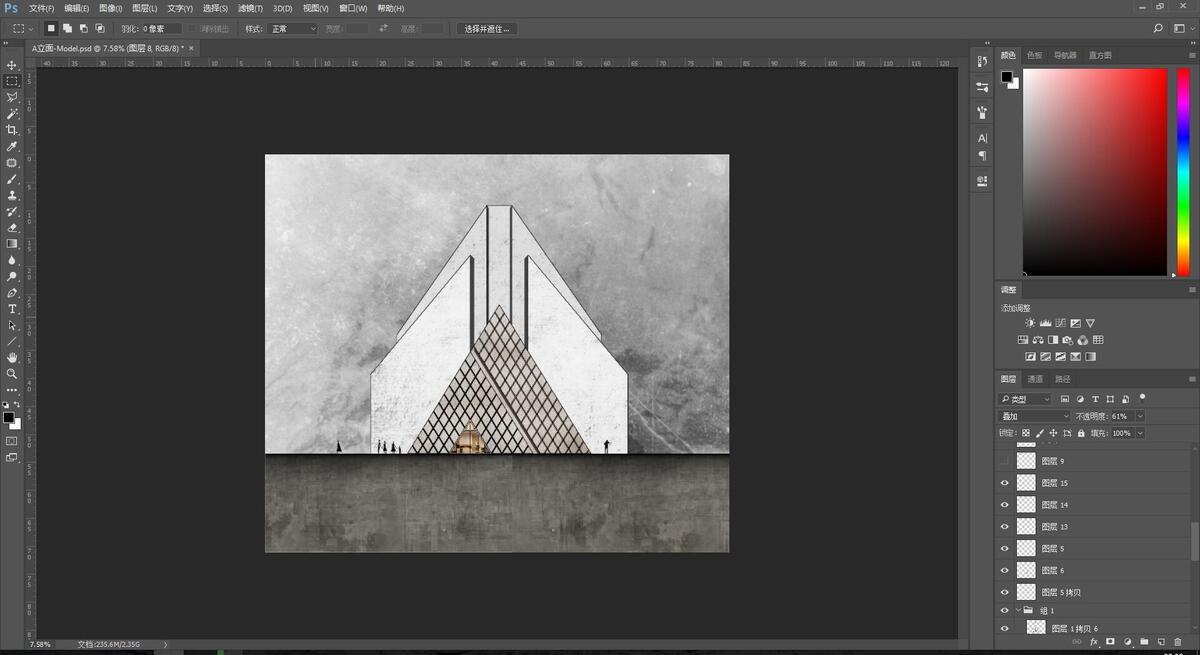
Task: Open the fill 填充 slider arrow
Action: [x=1140, y=433]
